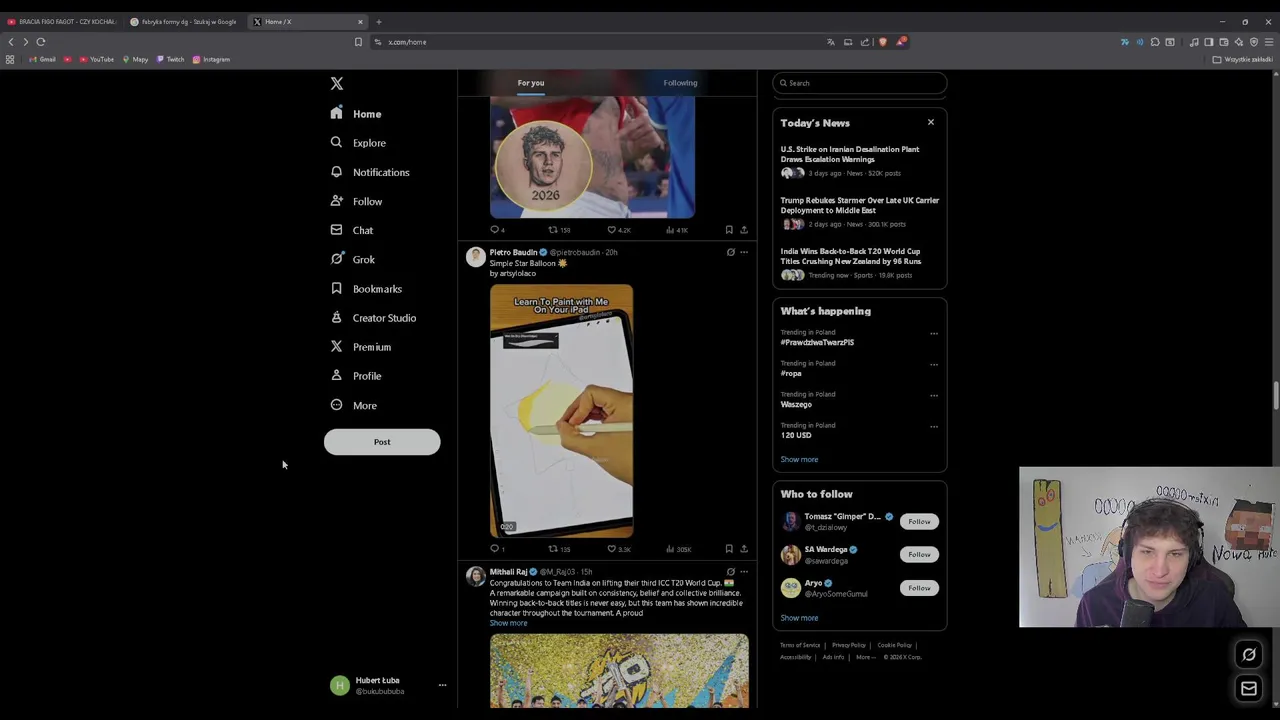Click Grok icon on Pietro Baudin's post
The width and height of the screenshot is (1280, 720).
[731, 252]
